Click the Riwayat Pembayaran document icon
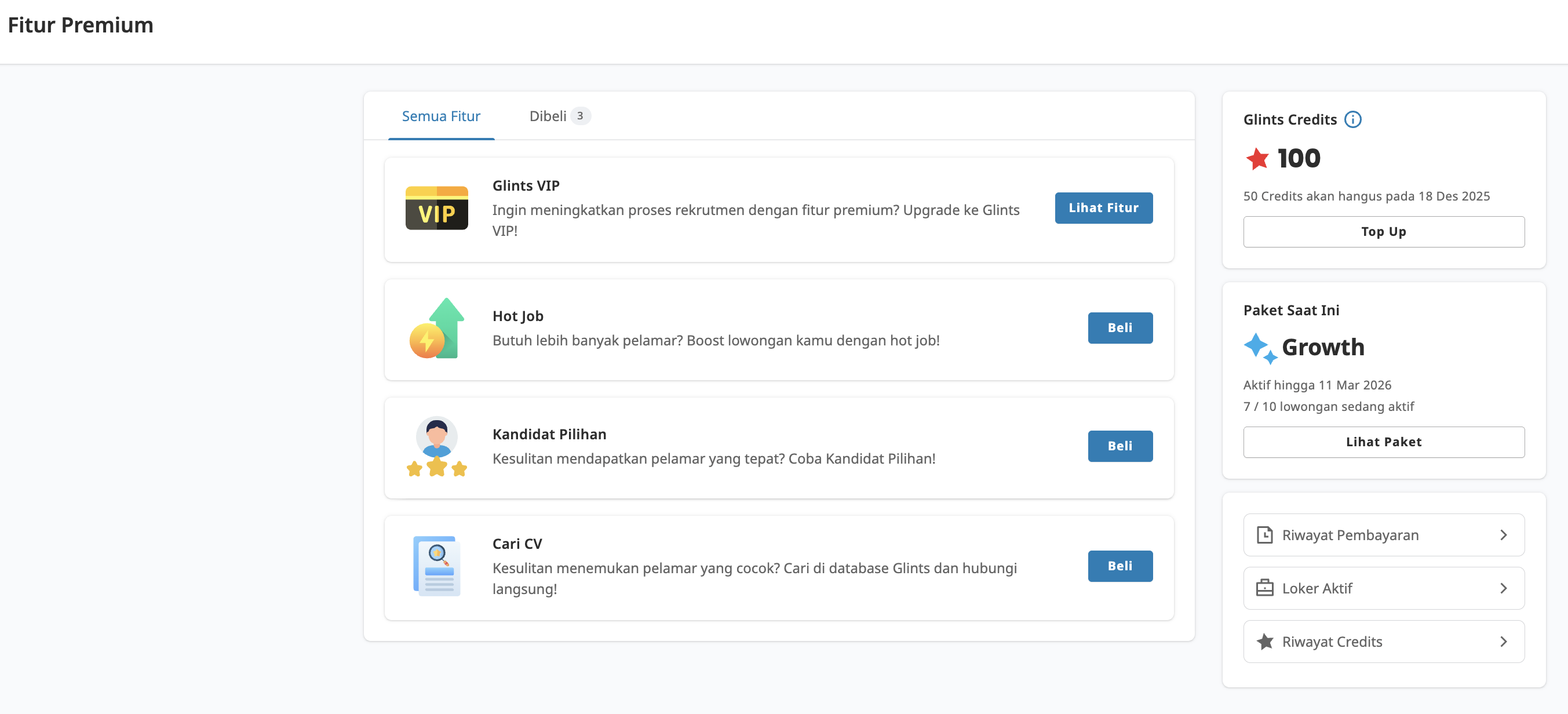This screenshot has height=714, width=1568. (1266, 534)
